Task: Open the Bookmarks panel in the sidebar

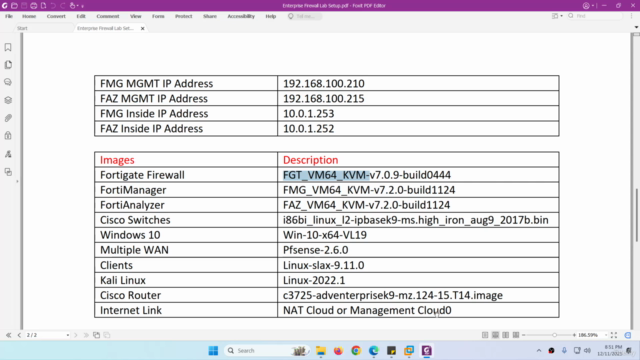Action: 8,47
